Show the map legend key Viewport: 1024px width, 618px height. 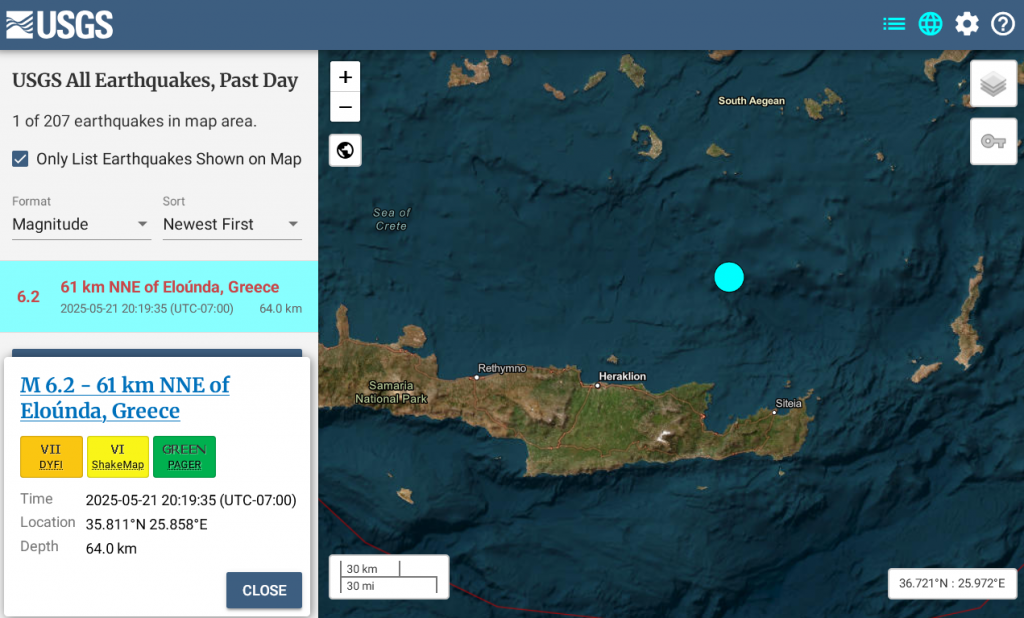tap(993, 141)
